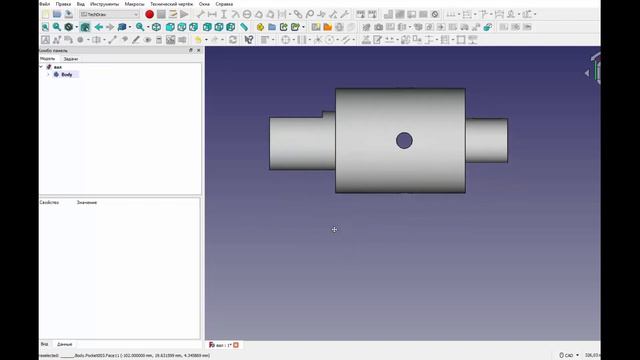
Task: Open the Макросы menu
Action: click(x=135, y=4)
